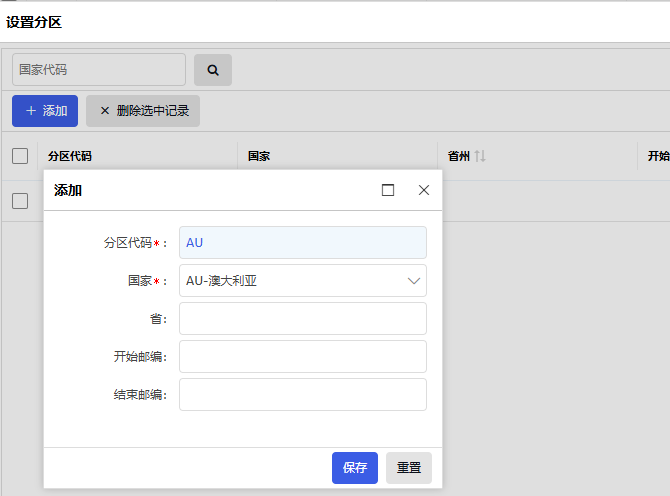Click the chevron arrow in 国家 field
670x496 pixels.
[x=414, y=281]
